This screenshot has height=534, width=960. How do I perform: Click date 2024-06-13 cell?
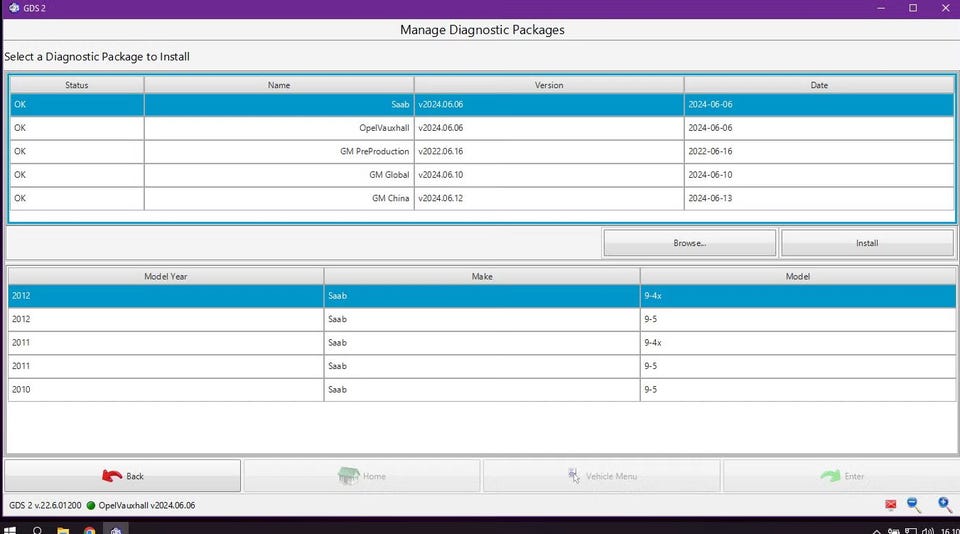819,198
